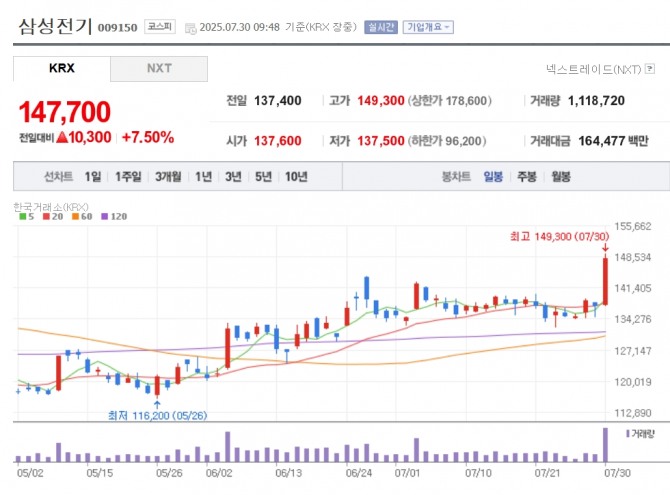Switch to the NXT tab
Image resolution: width=670 pixels, height=495 pixels.
(159, 69)
